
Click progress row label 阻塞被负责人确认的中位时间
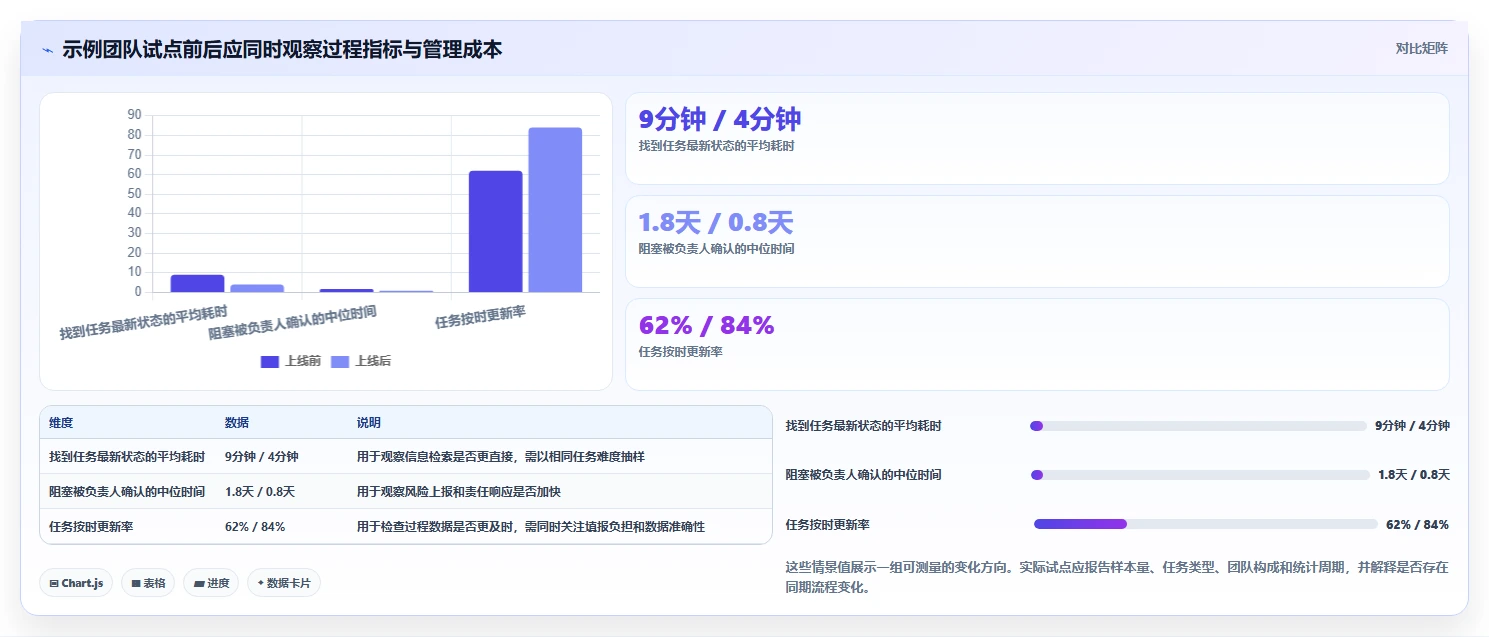[863, 475]
